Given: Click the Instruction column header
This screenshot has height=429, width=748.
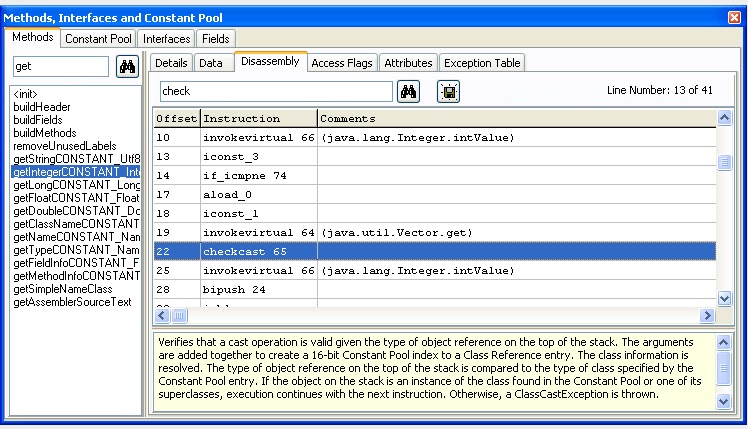Looking at the screenshot, I should click(259, 118).
